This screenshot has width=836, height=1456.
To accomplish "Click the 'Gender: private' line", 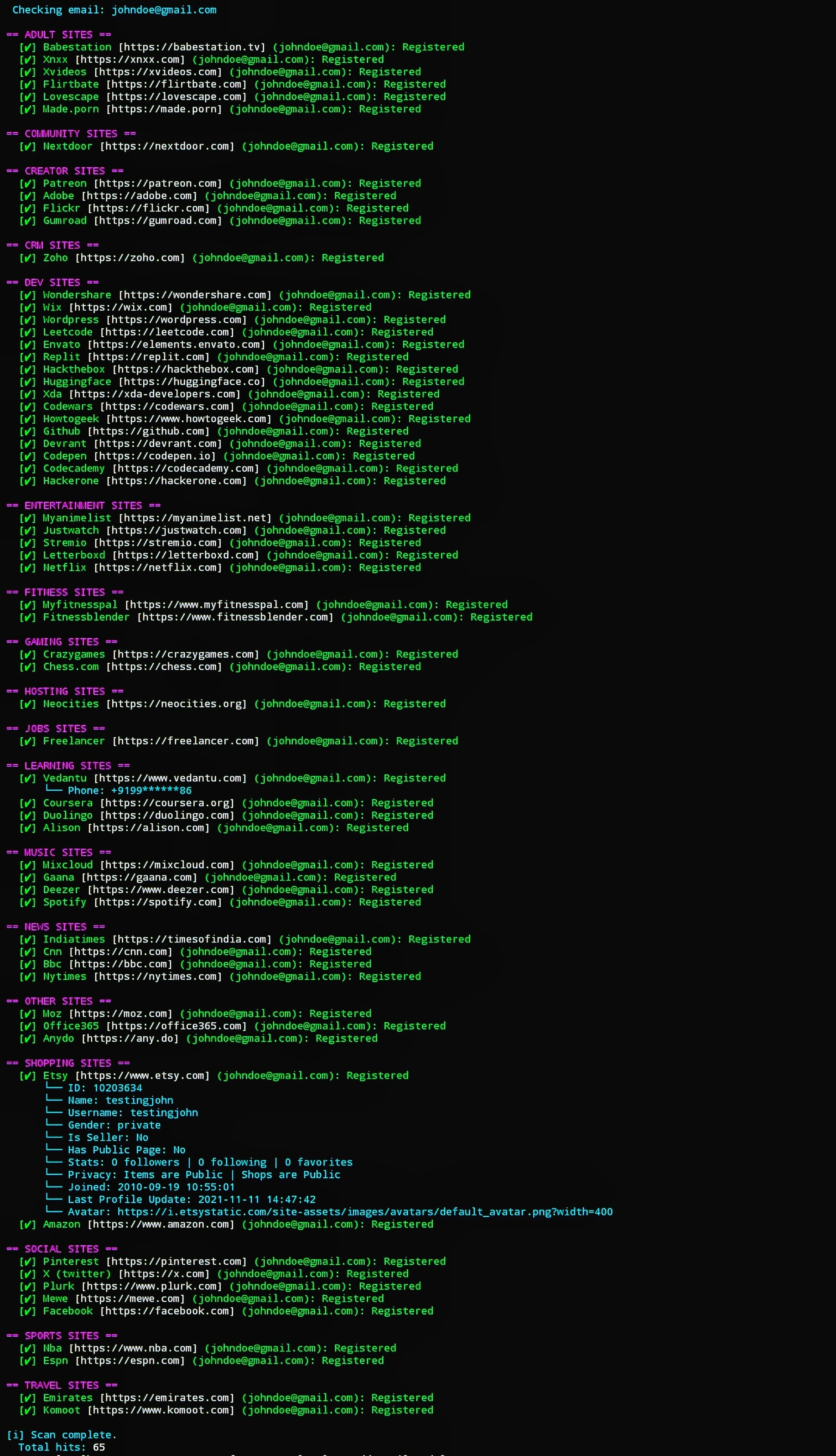I will (x=114, y=1125).
